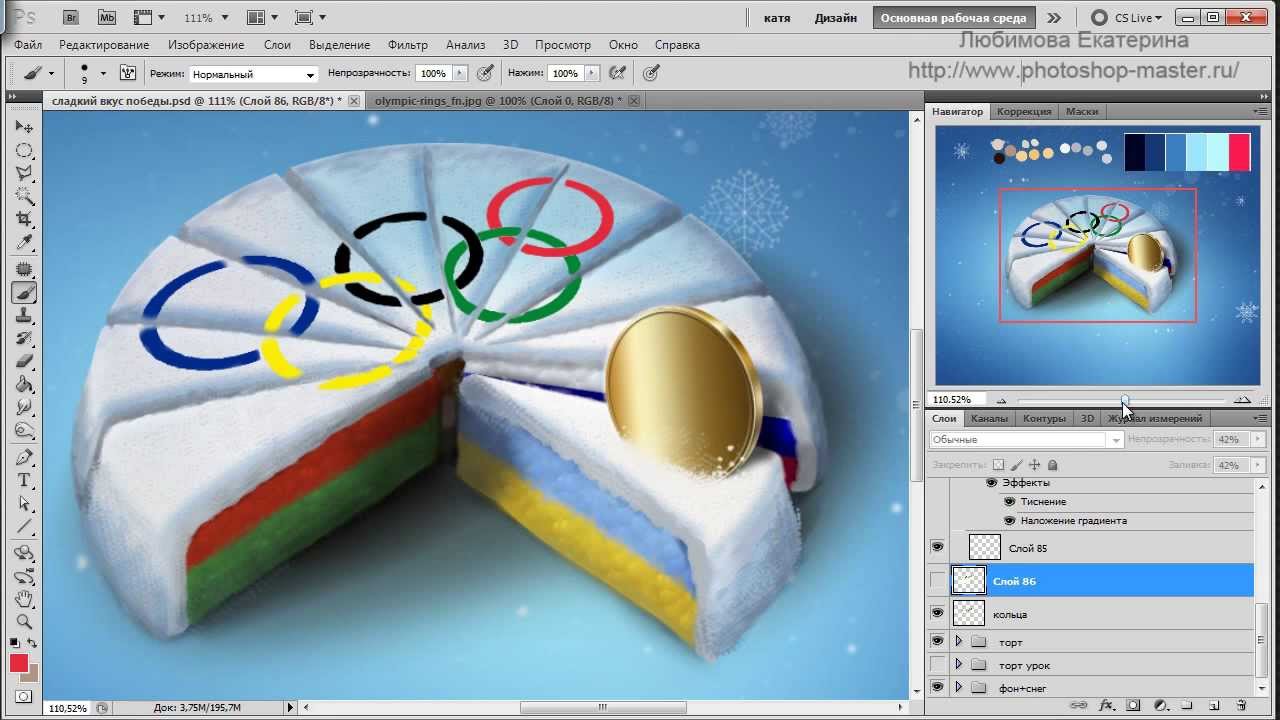1280x720 pixels.
Task: Select the Elliptical Marquee tool
Action: pyautogui.click(x=24, y=151)
